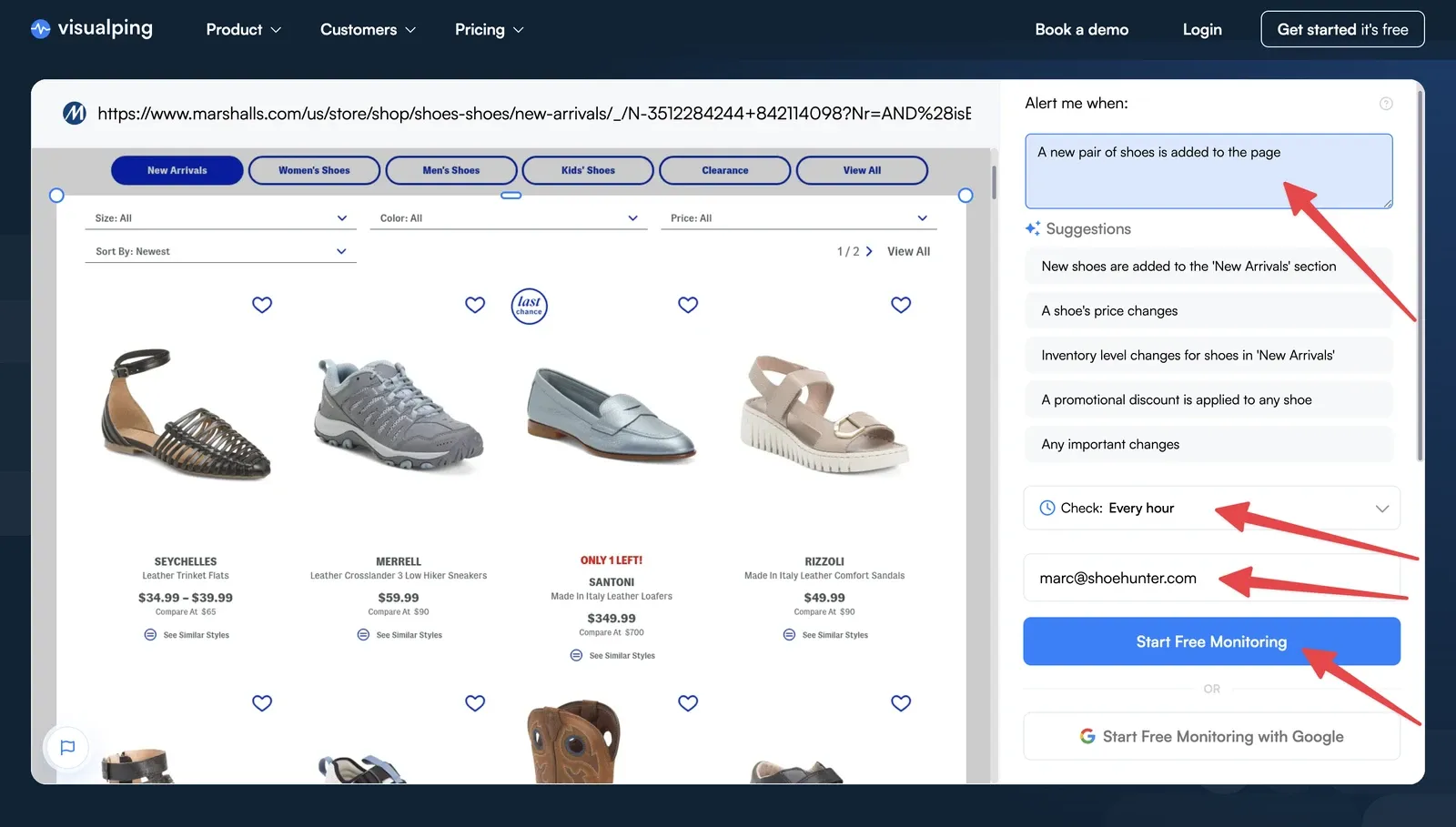The width and height of the screenshot is (1456, 827).
Task: Favorite the Seychelles Leather Trinket Flats heart
Action: point(262,305)
